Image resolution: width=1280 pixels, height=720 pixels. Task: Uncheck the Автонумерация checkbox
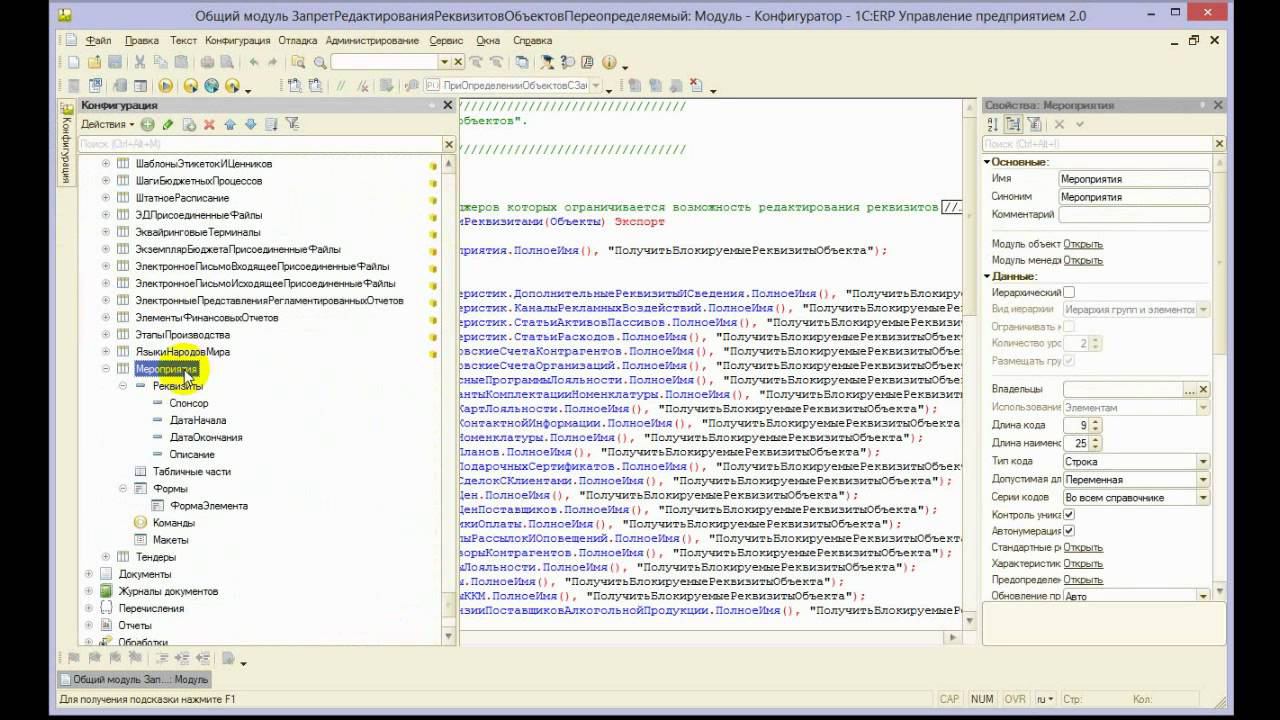1069,530
